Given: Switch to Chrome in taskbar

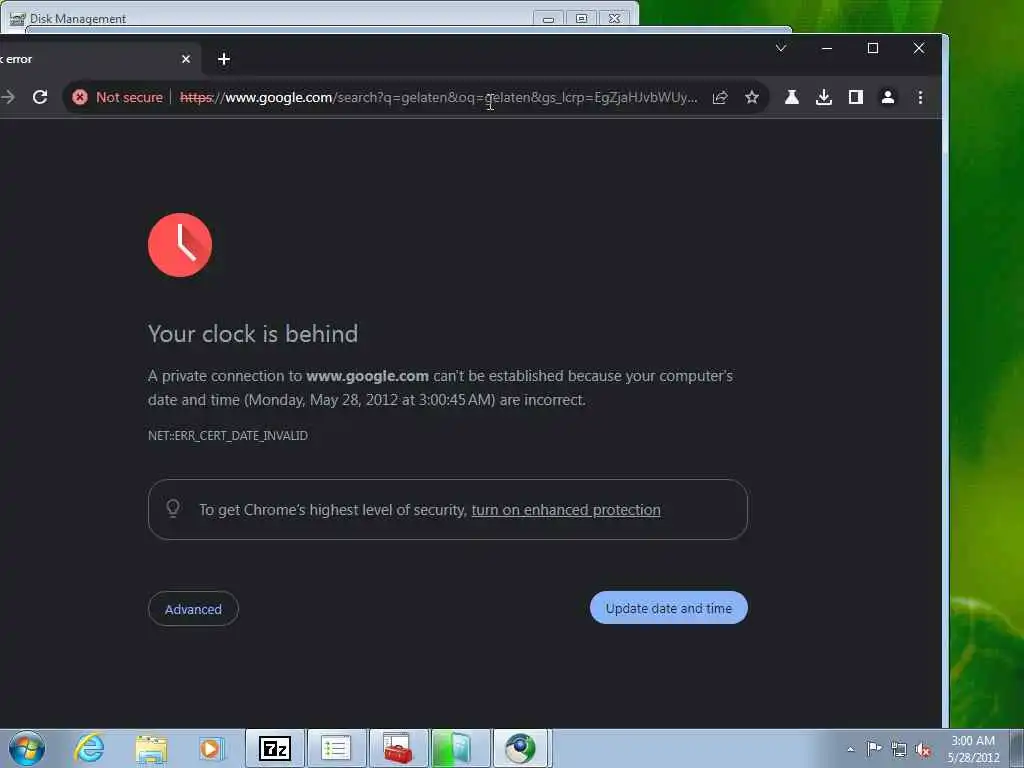Looking at the screenshot, I should tap(520, 748).
